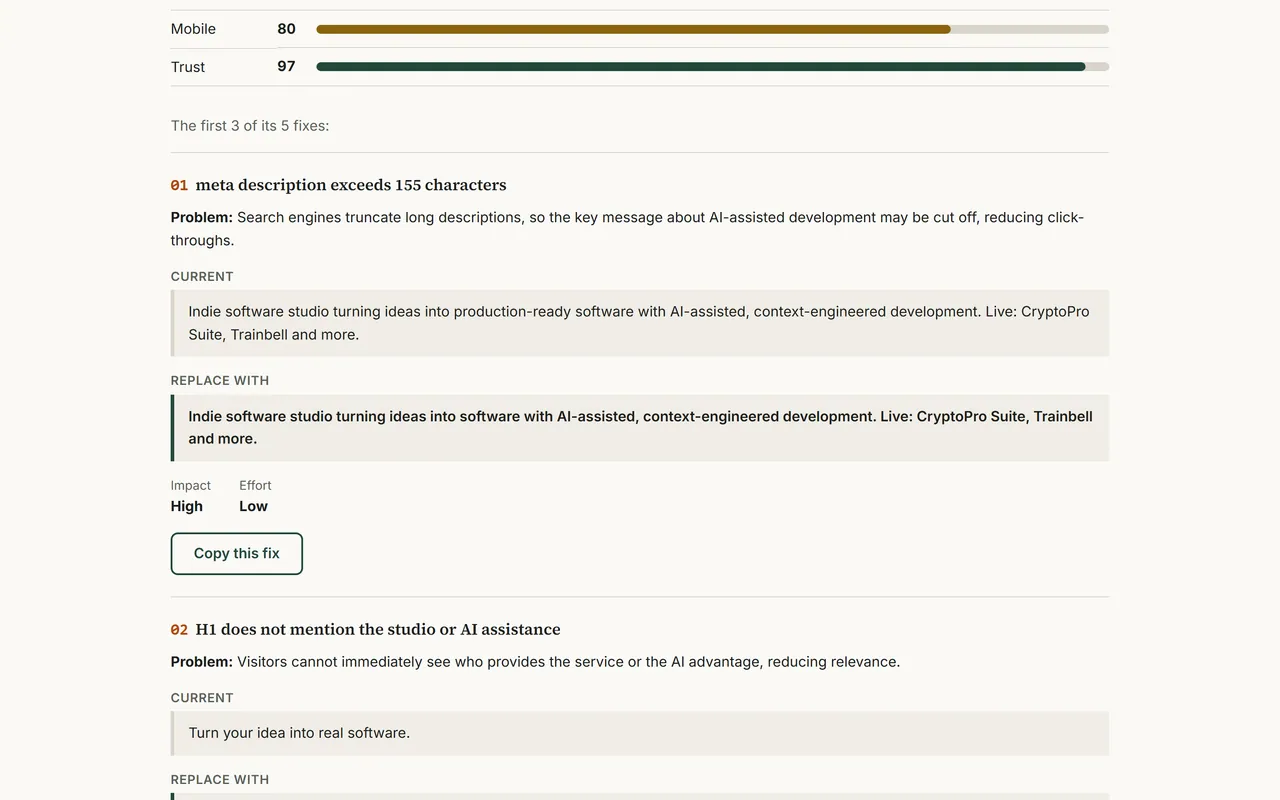Click the Mobile score progress bar
The width and height of the screenshot is (1280, 800).
pos(712,29)
